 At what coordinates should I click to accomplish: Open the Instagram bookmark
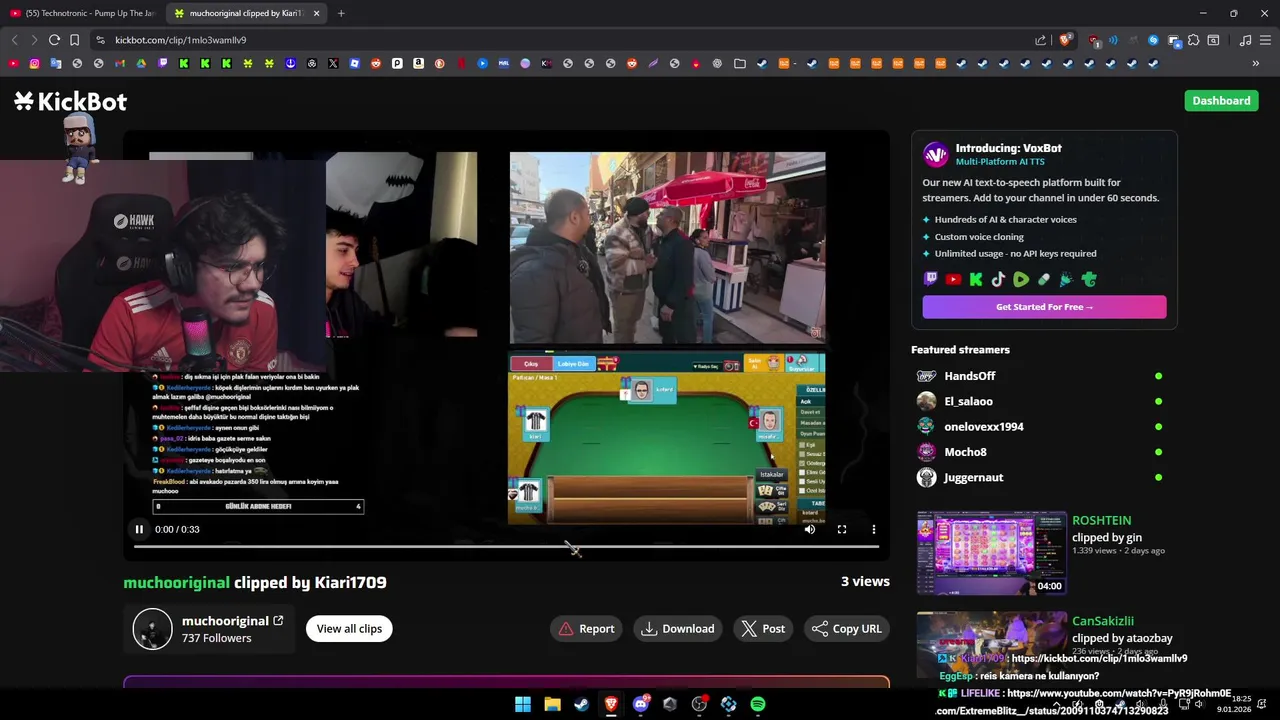click(x=34, y=63)
